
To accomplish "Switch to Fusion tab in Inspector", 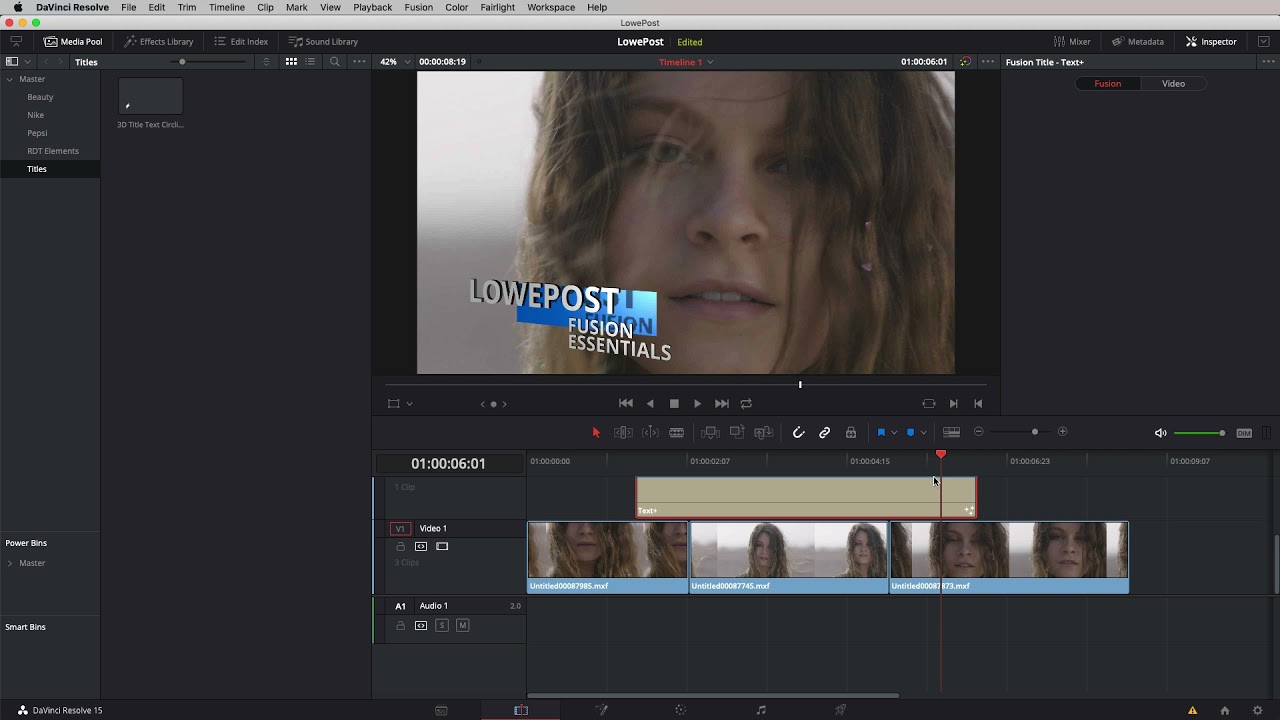I will coord(1107,84).
